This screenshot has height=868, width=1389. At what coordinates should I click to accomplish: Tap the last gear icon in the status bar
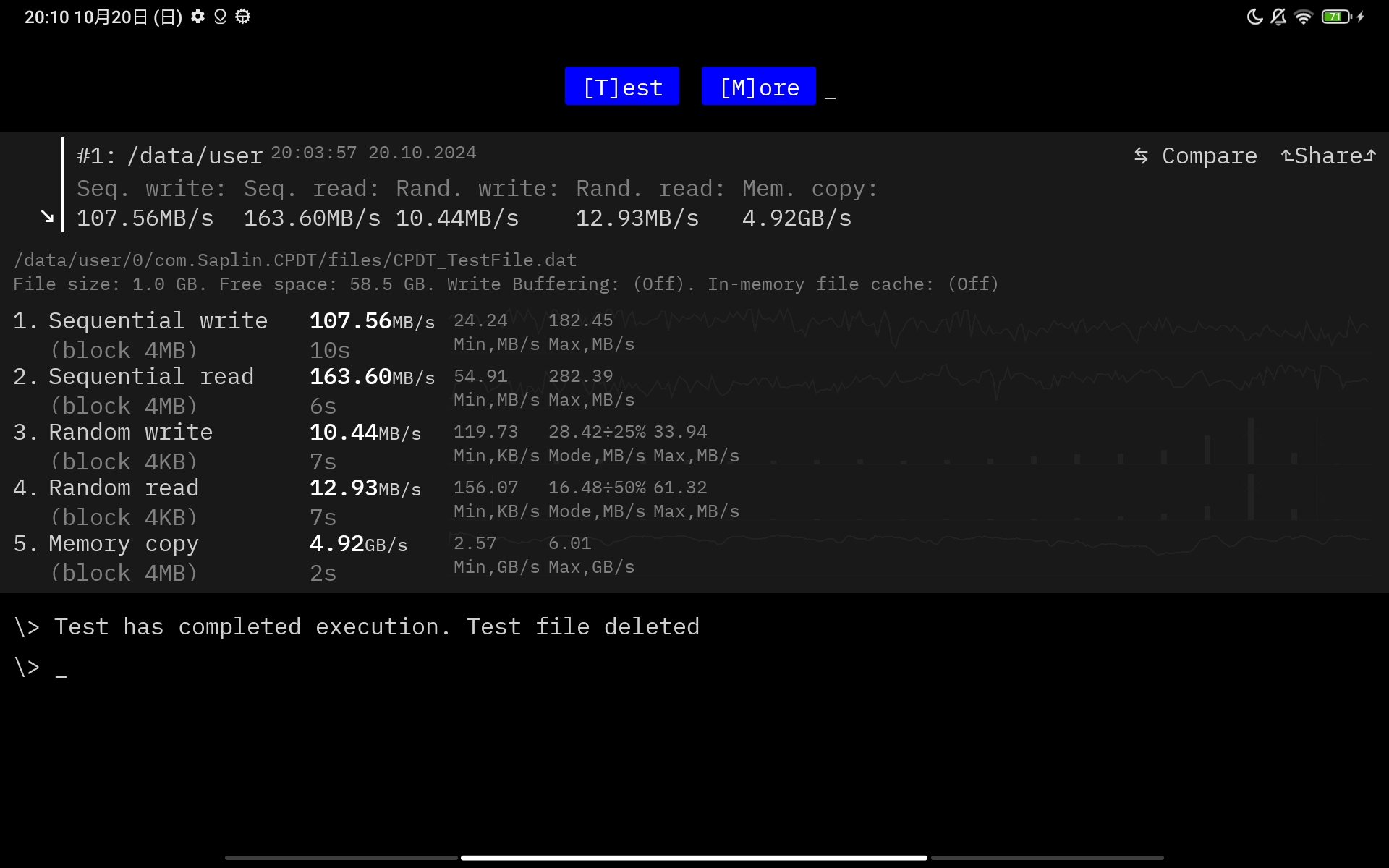point(243,17)
